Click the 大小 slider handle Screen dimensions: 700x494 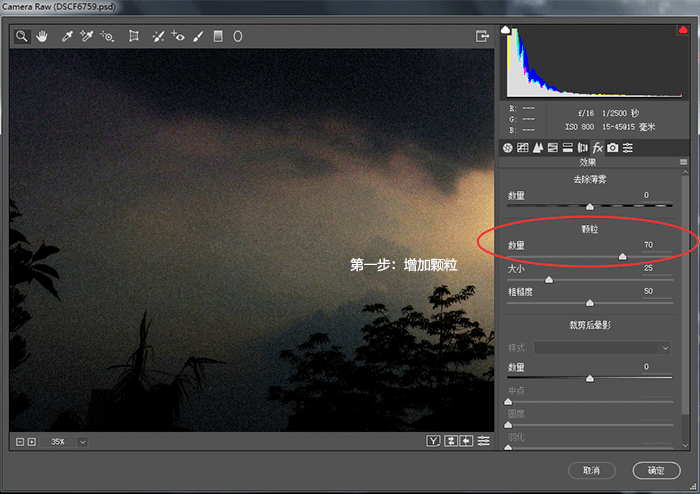(549, 280)
